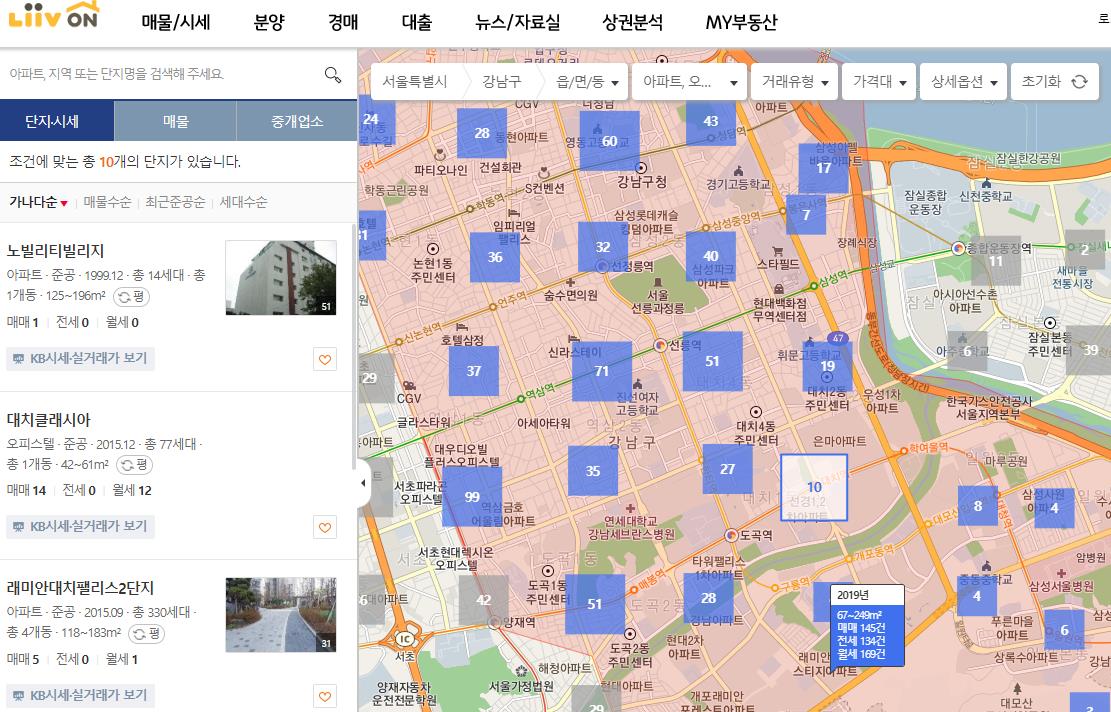
Task: Open the 래미안대치팰리스2단지 listing title
Action: pos(80,588)
